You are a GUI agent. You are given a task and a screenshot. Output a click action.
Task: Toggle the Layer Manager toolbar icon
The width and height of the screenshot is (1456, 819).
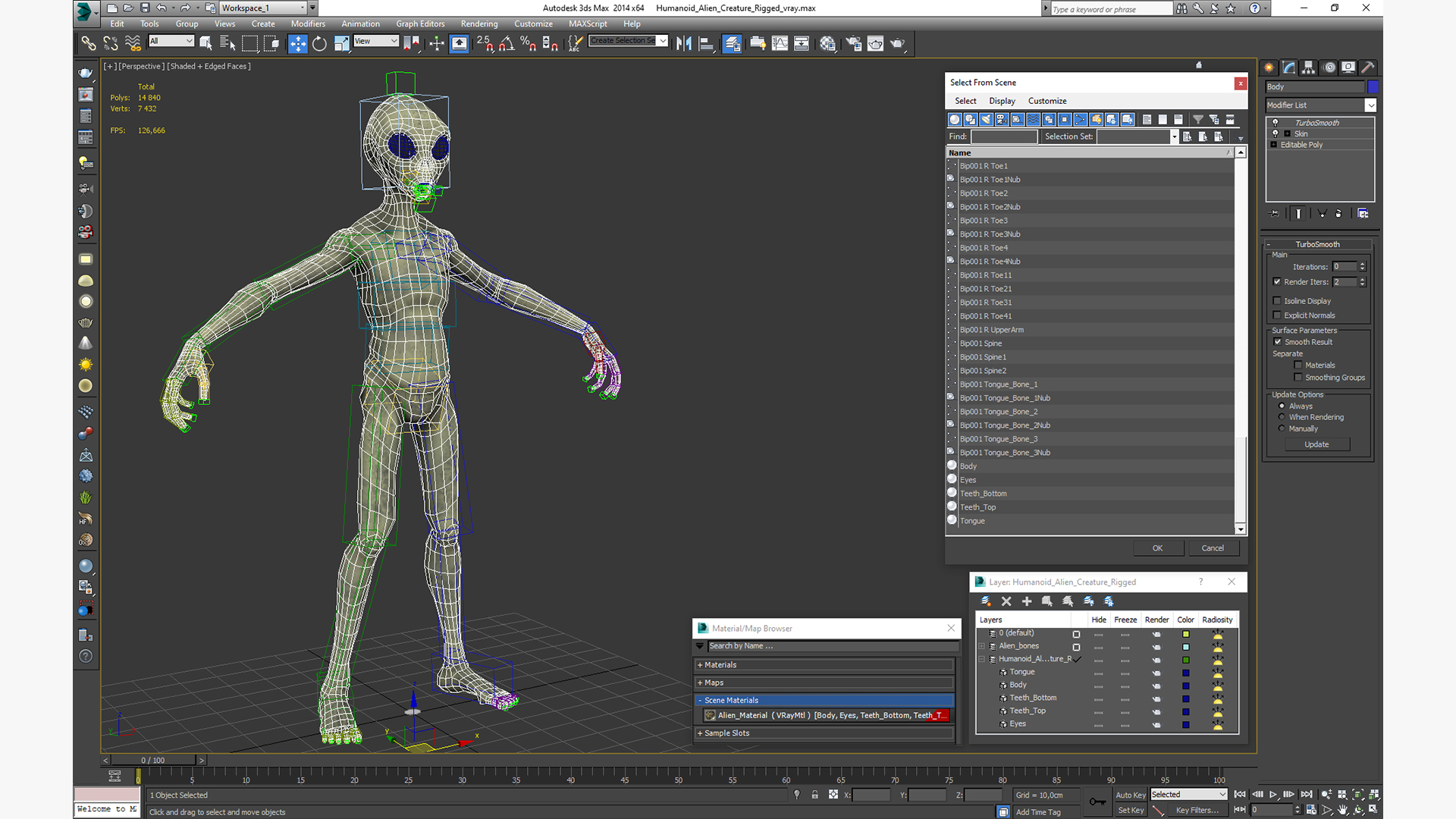point(732,44)
